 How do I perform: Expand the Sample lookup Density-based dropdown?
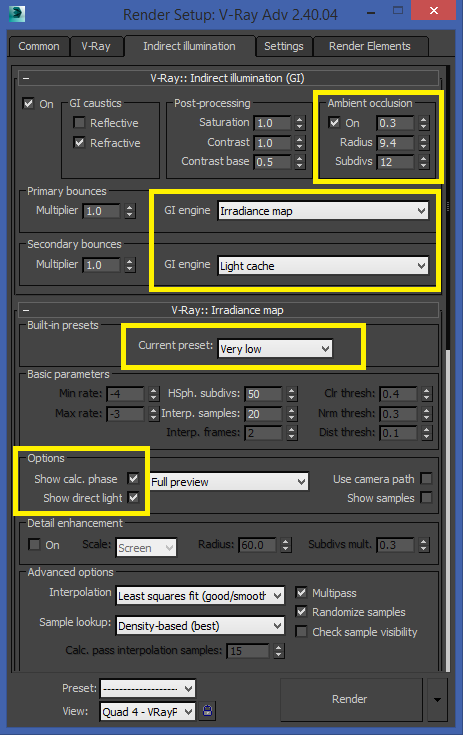pyautogui.click(x=200, y=626)
